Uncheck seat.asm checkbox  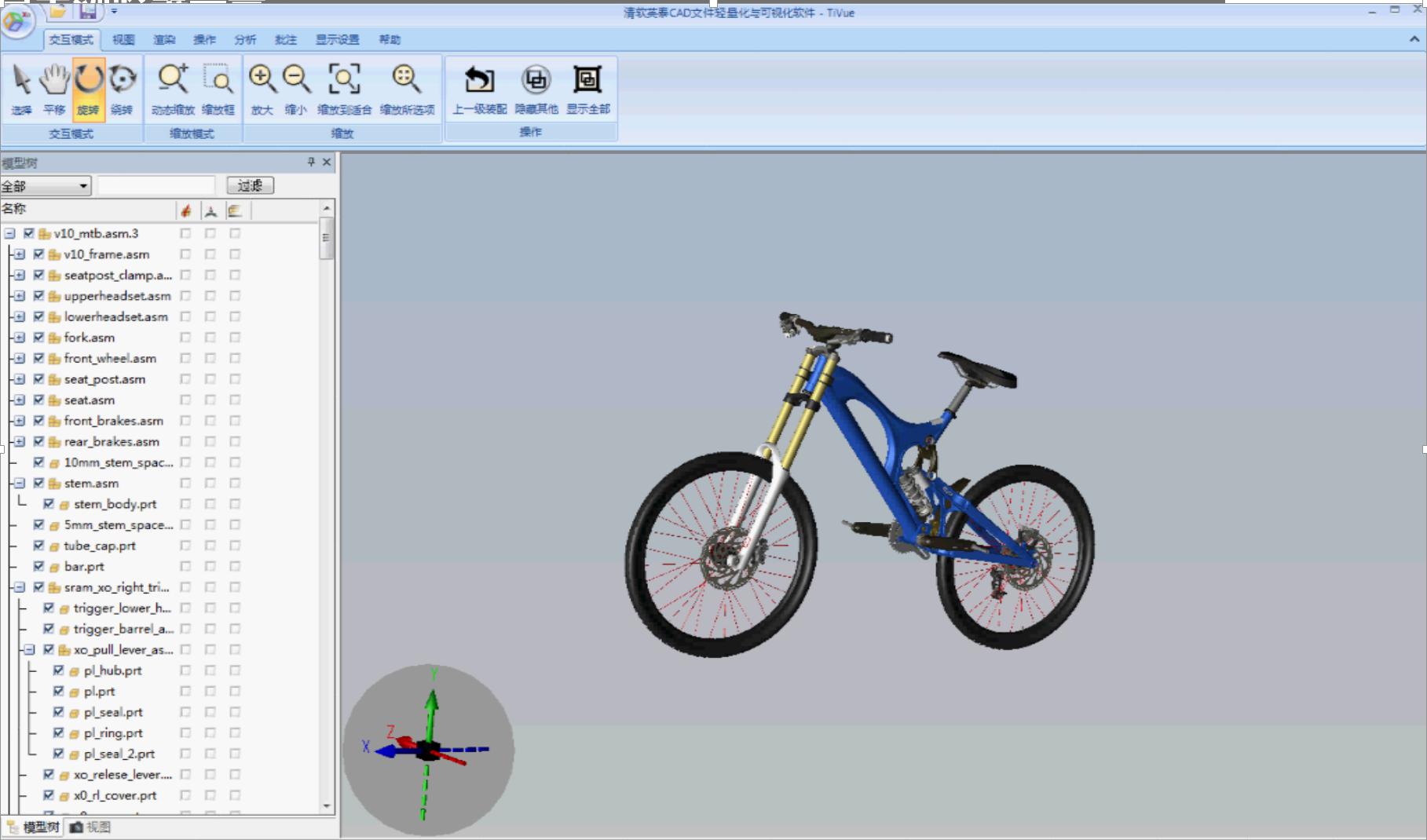[38, 400]
